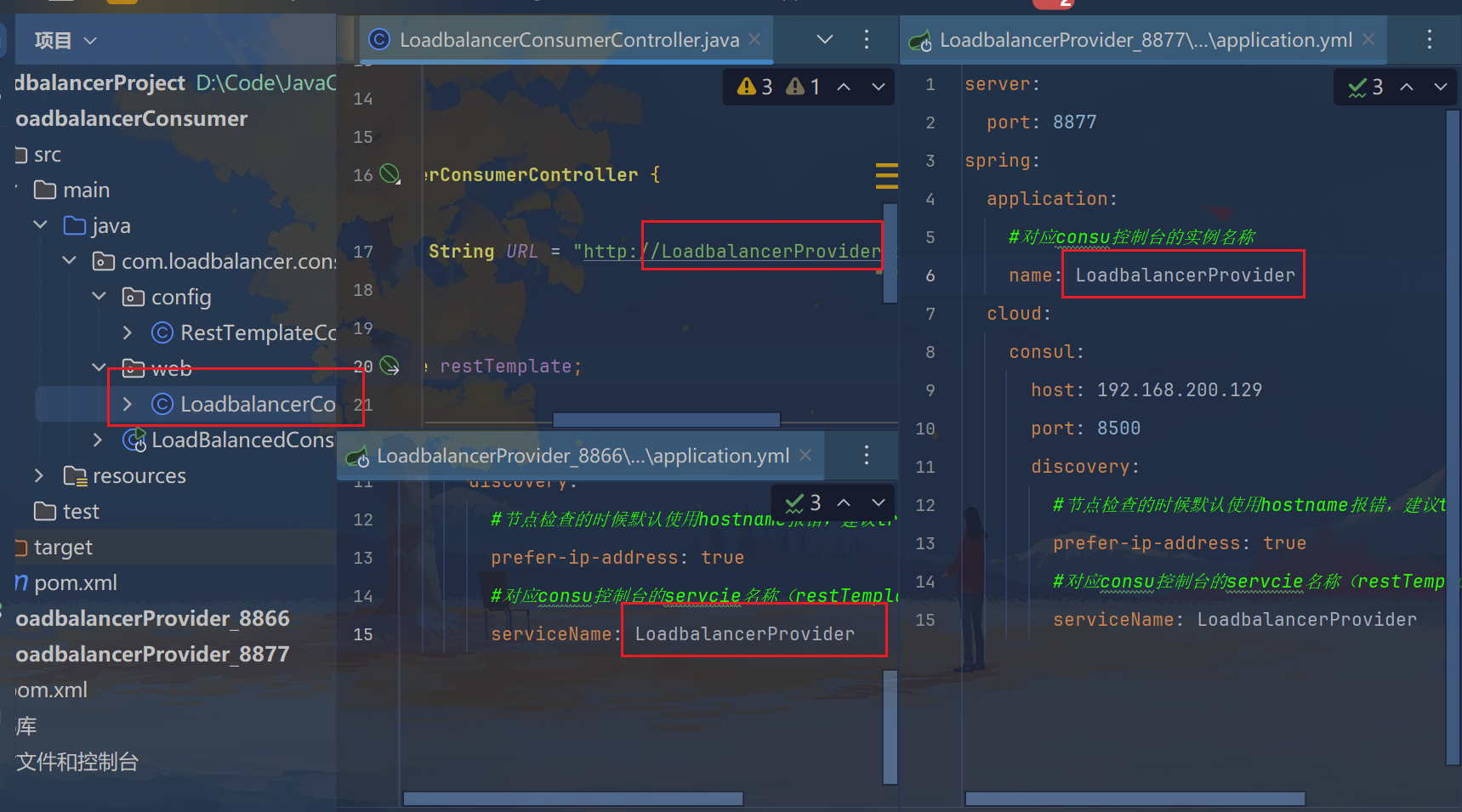Click the typo check indicator in the 8877 yml
Image resolution: width=1462 pixels, height=812 pixels.
[1366, 87]
